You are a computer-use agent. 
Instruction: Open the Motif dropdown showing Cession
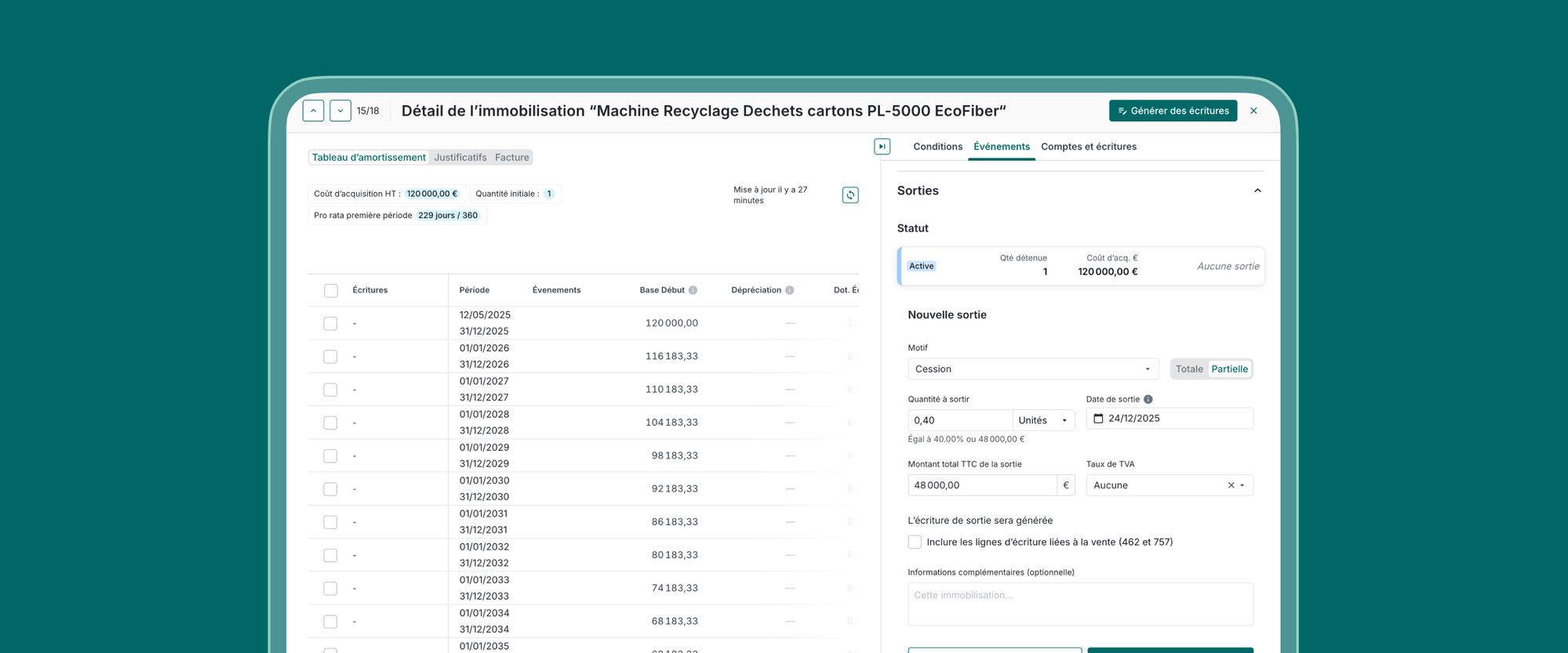[1031, 369]
